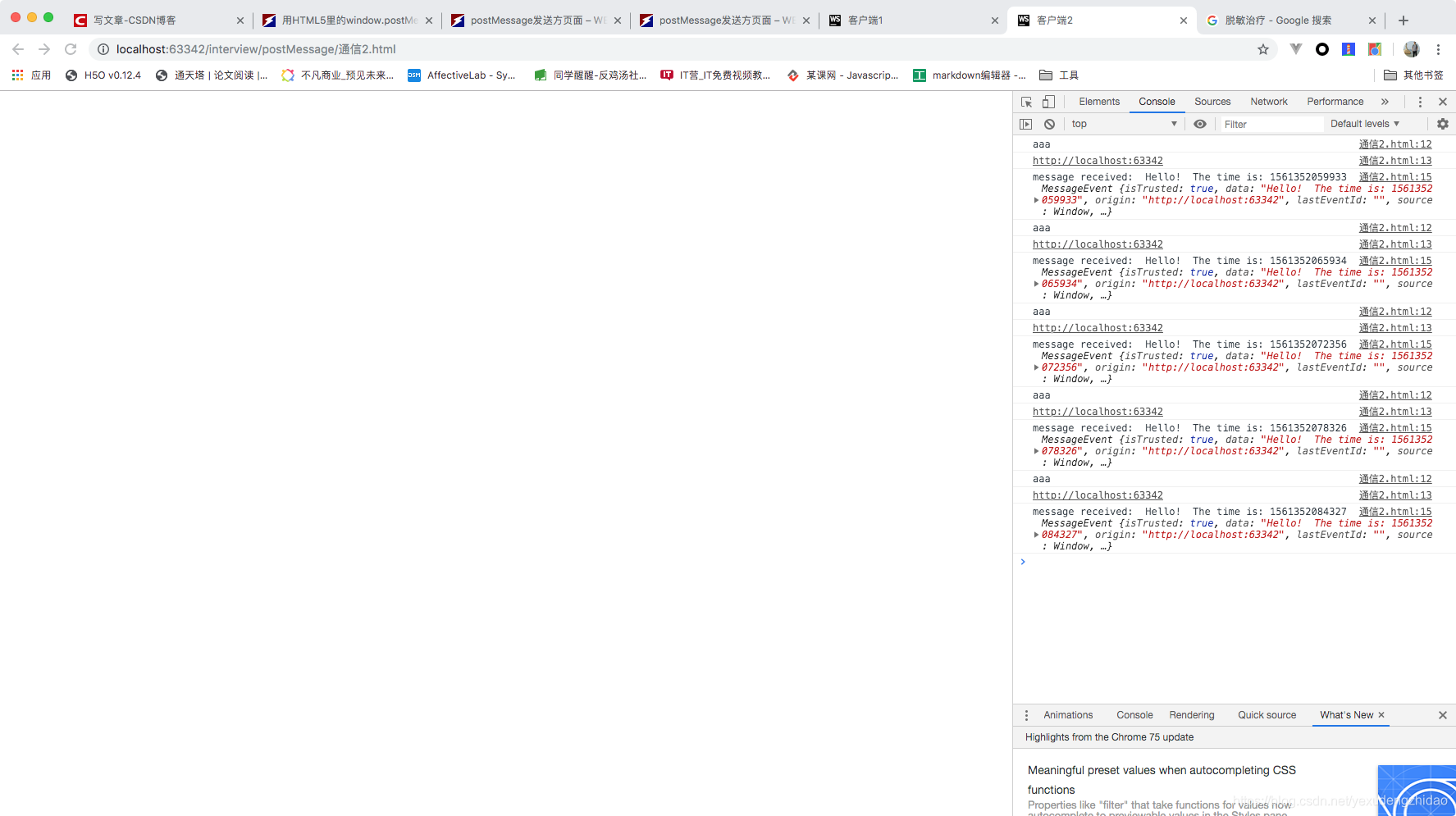
Task: Click the last http://localhost:63342 log link
Action: click(x=1098, y=495)
